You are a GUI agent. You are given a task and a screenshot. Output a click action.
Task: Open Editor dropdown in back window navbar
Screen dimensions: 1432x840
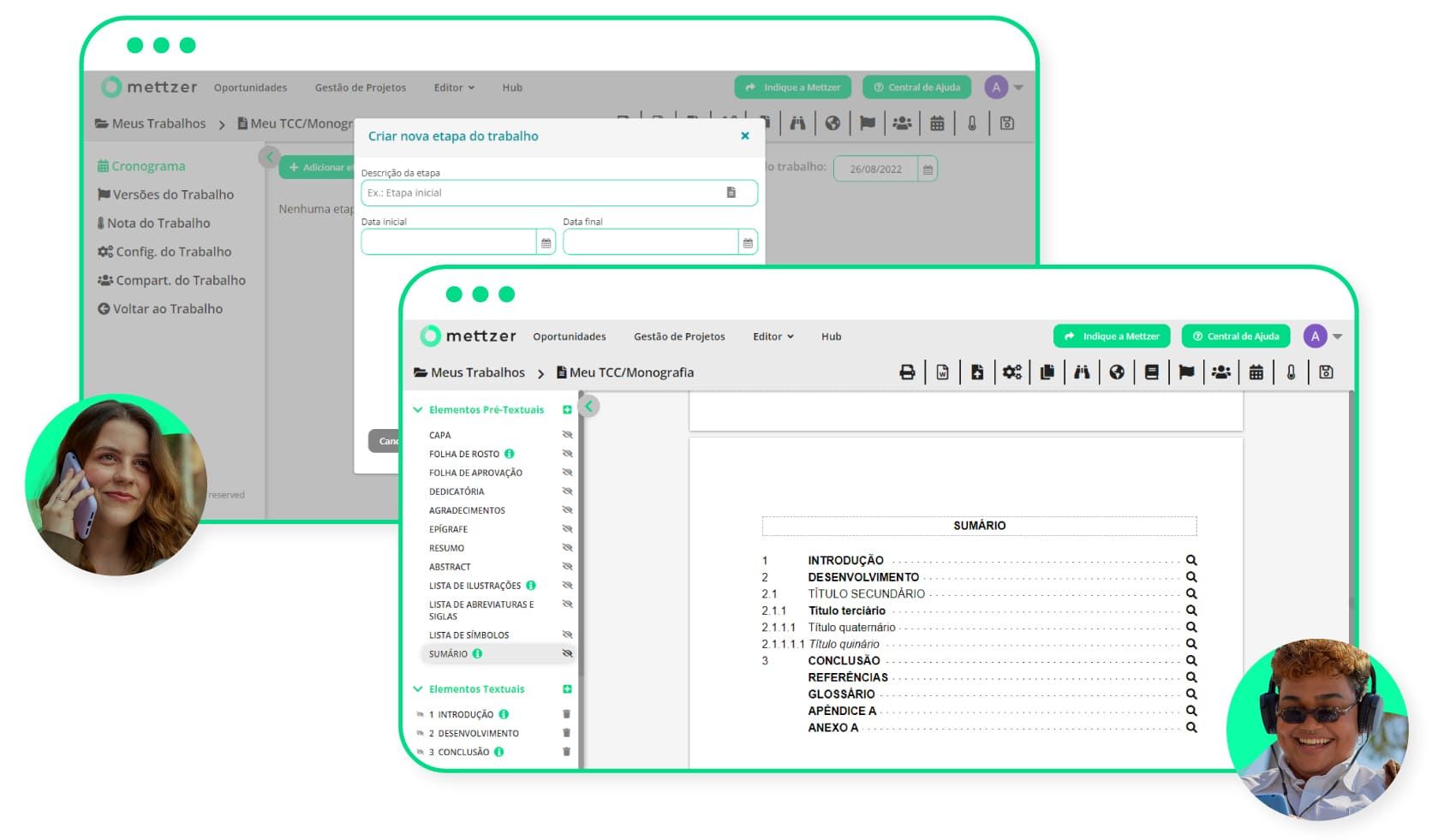(x=454, y=87)
